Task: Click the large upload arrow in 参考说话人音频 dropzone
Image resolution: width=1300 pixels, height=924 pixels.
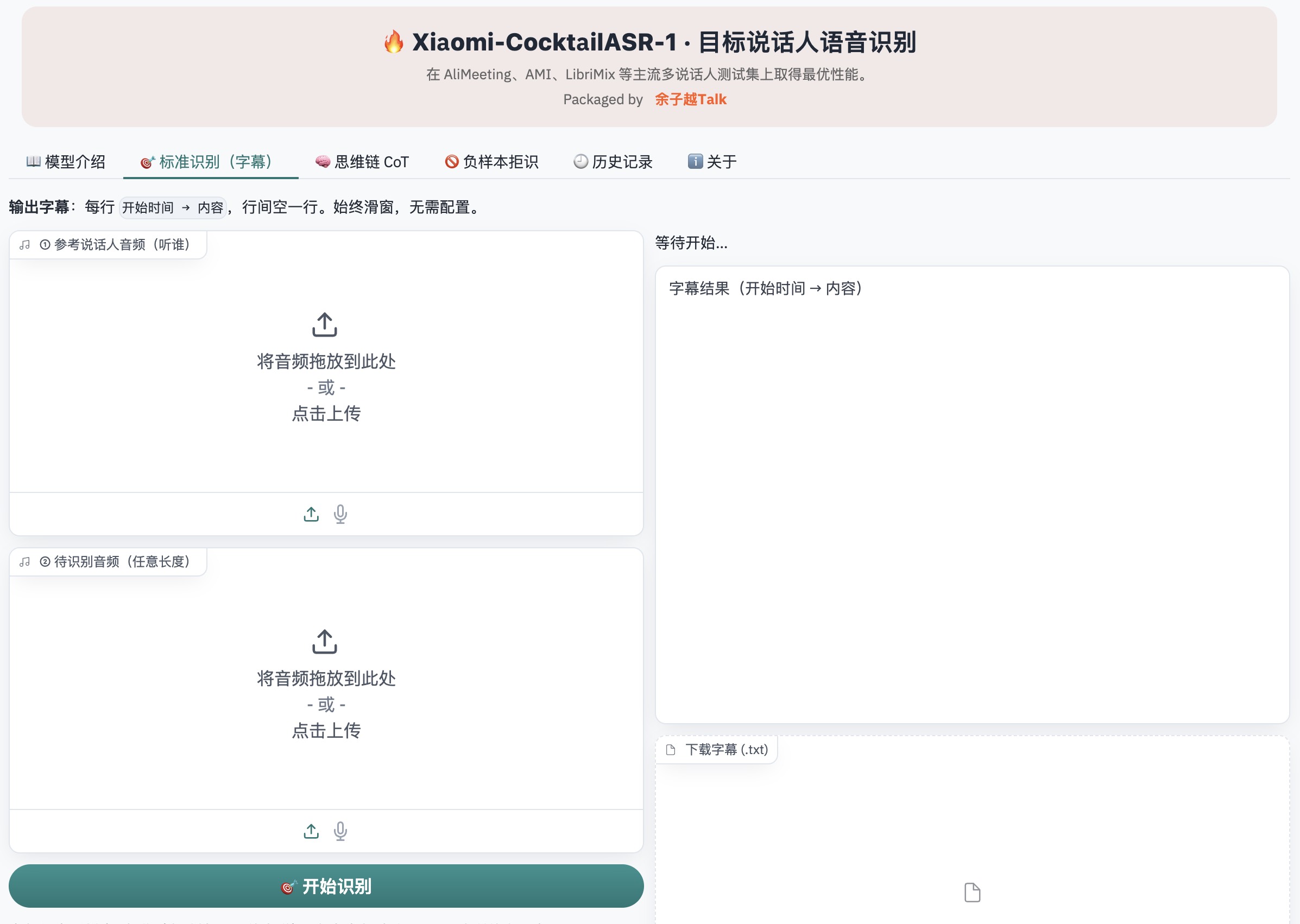Action: [324, 324]
